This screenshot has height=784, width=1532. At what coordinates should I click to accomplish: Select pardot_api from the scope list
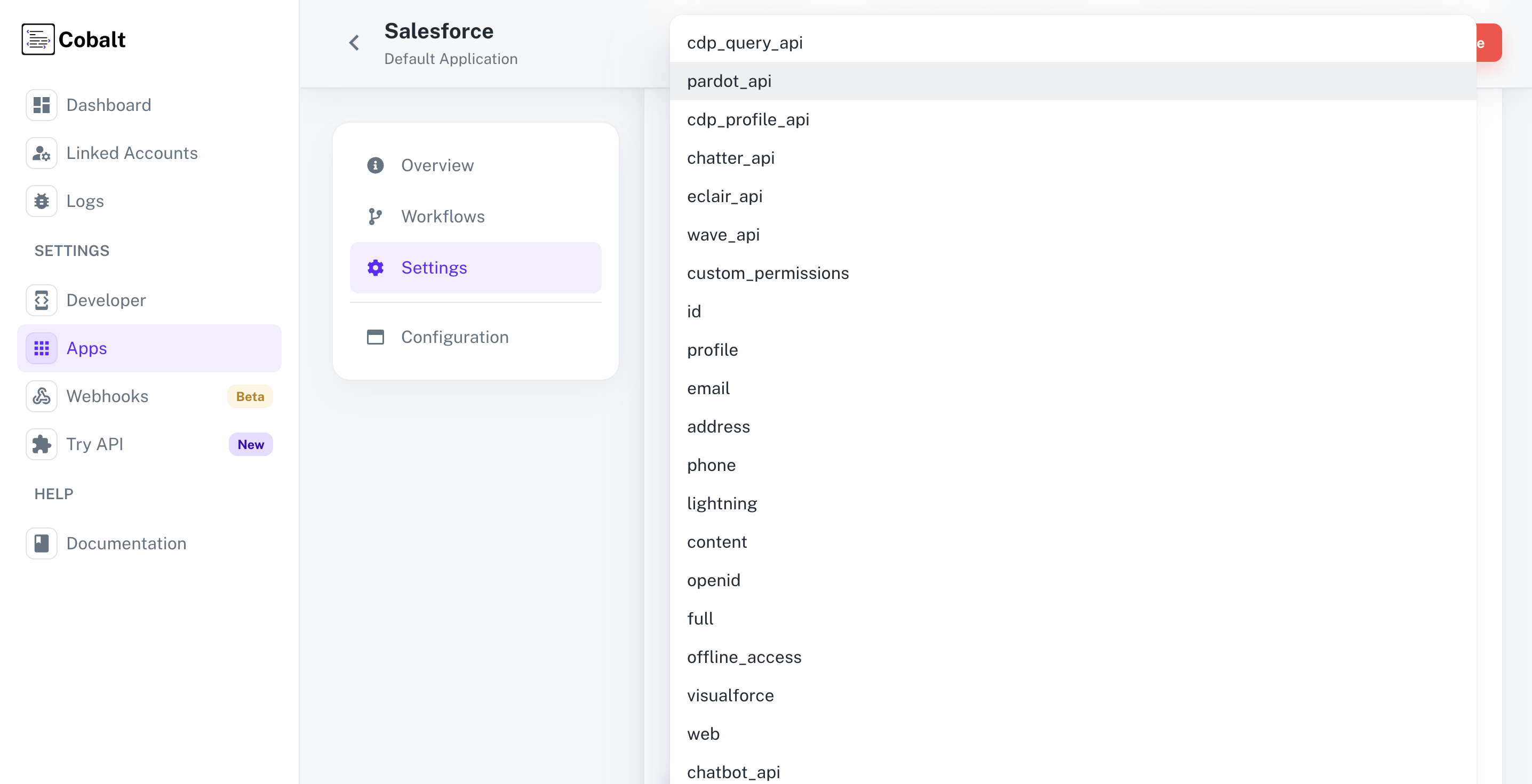(x=730, y=81)
